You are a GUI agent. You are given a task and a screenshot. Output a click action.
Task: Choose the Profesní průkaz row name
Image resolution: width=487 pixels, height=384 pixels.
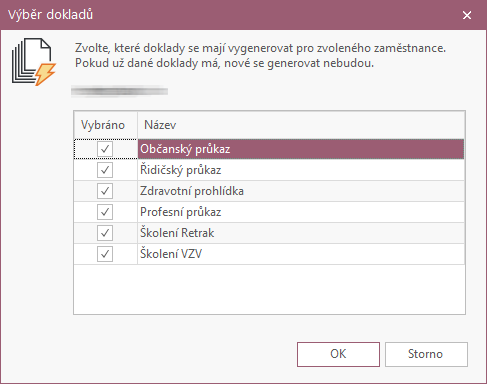(x=180, y=212)
